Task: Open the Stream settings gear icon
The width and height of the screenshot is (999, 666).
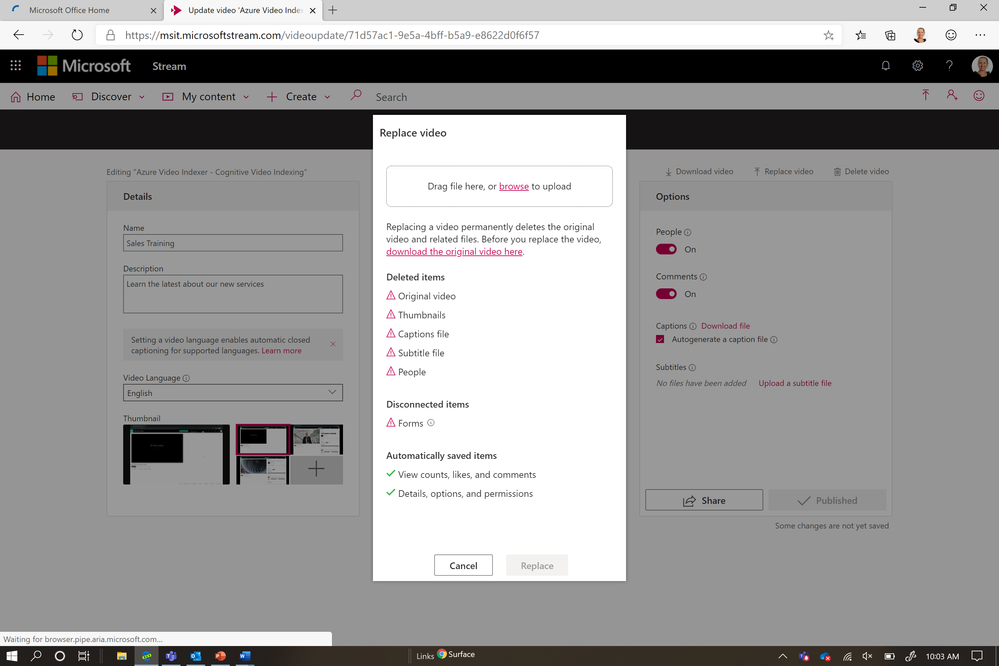Action: pyautogui.click(x=917, y=66)
